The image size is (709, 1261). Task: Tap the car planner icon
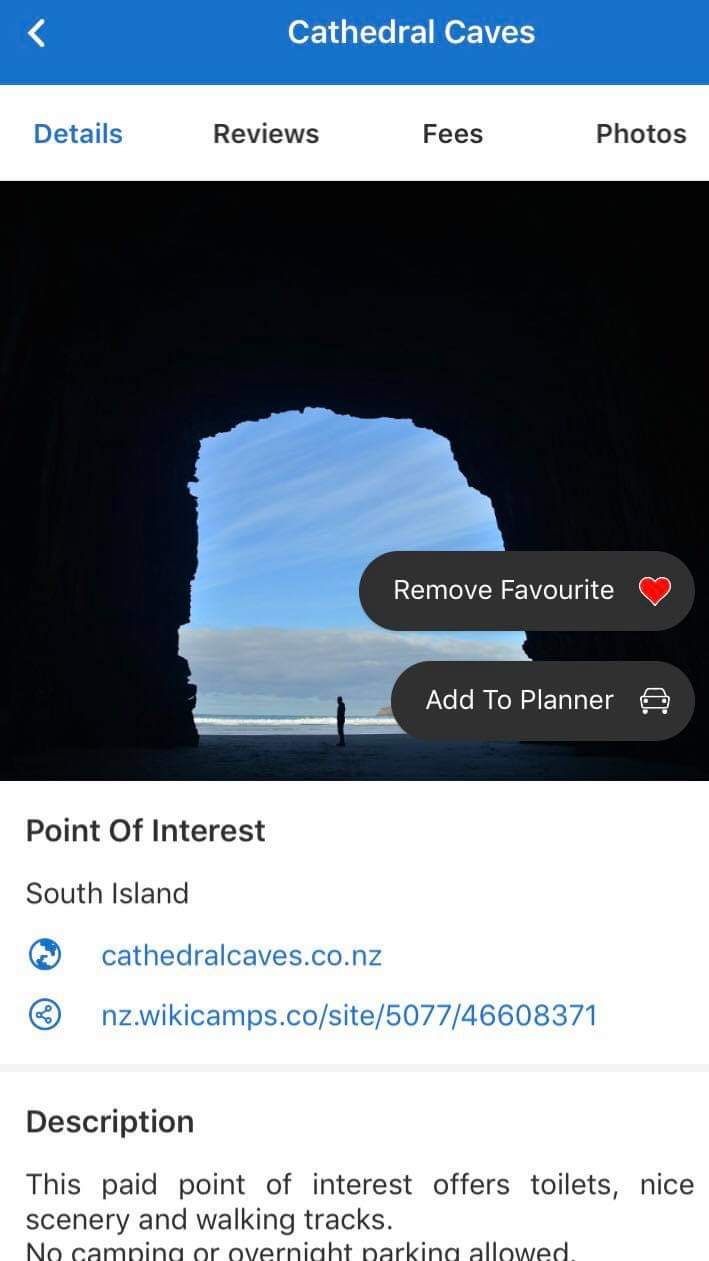[x=654, y=701]
